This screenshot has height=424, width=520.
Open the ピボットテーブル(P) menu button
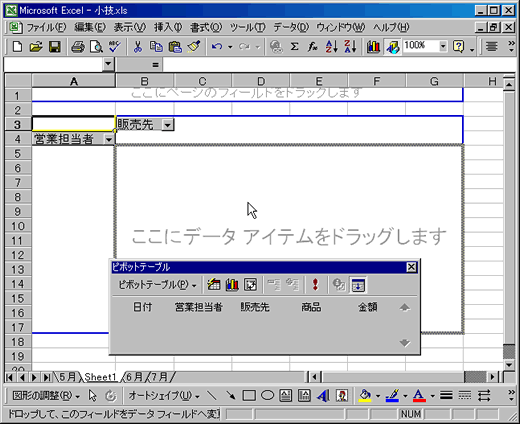point(157,285)
